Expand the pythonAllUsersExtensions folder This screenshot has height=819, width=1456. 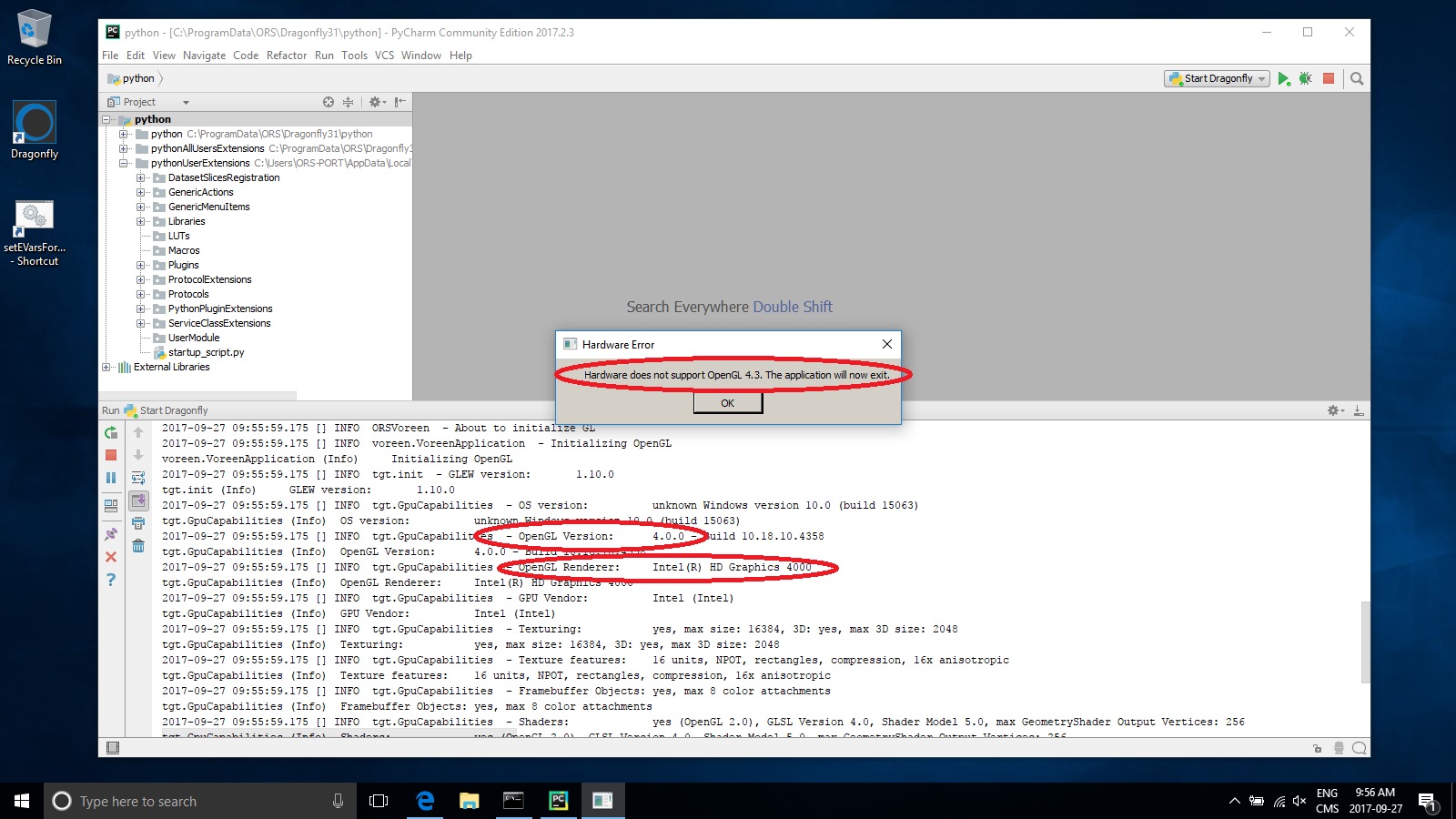tap(123, 148)
